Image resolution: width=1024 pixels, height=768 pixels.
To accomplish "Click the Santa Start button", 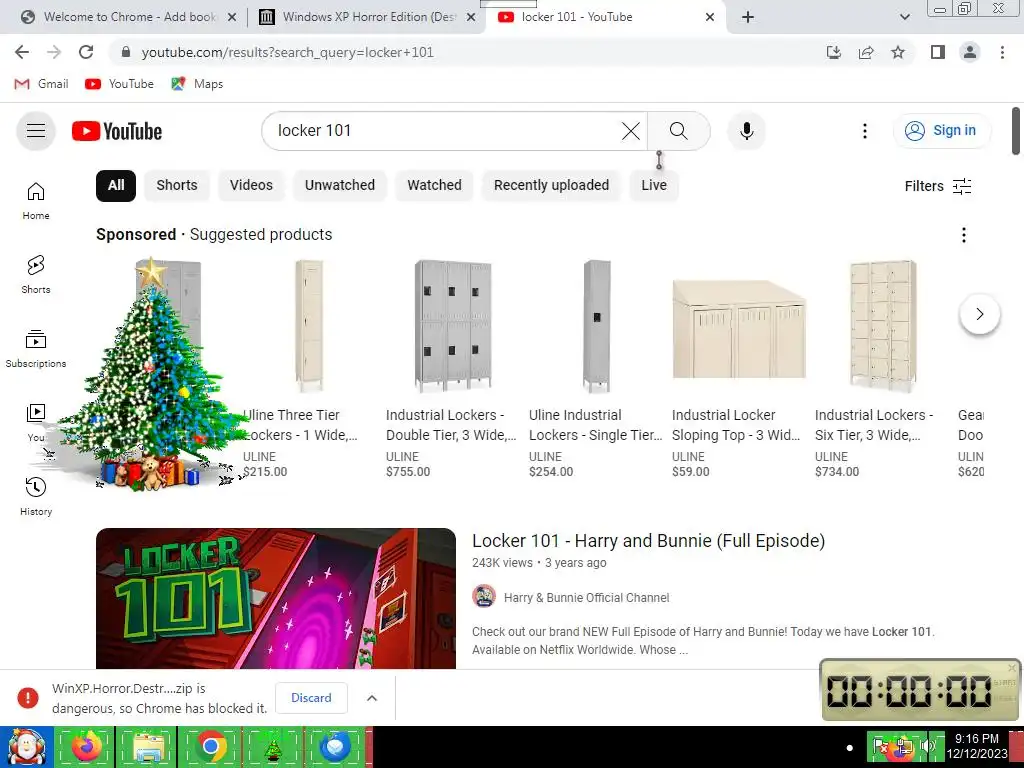I will pos(26,746).
